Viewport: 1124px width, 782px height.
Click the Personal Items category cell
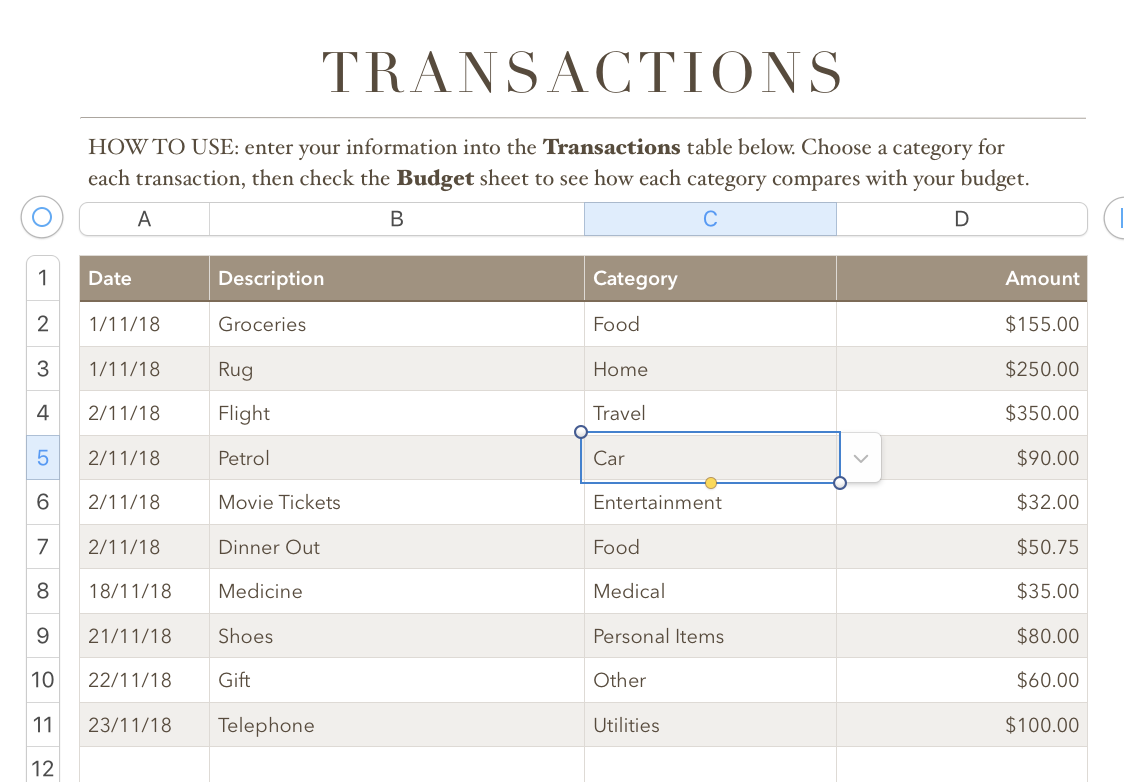point(658,636)
